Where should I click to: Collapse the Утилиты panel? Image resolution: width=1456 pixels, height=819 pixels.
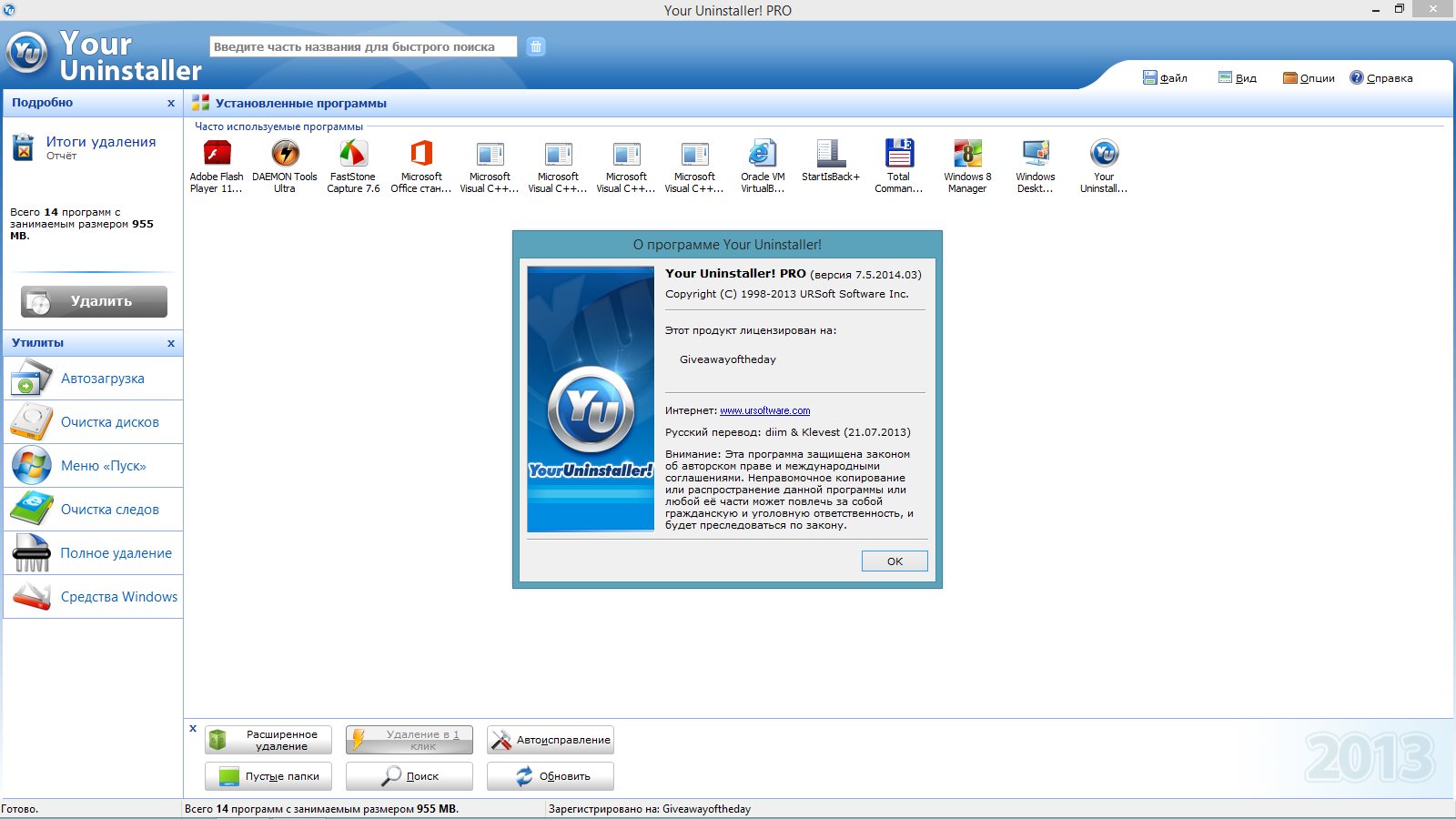point(170,343)
